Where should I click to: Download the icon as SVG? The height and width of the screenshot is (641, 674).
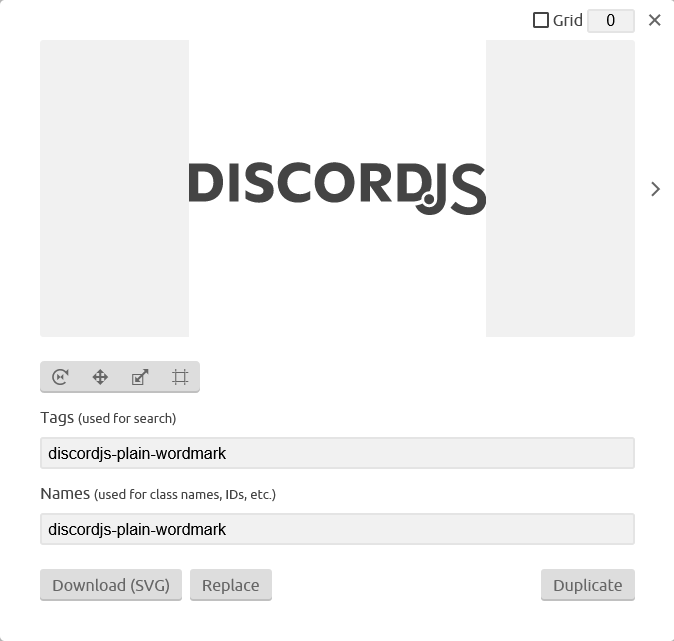coord(111,585)
